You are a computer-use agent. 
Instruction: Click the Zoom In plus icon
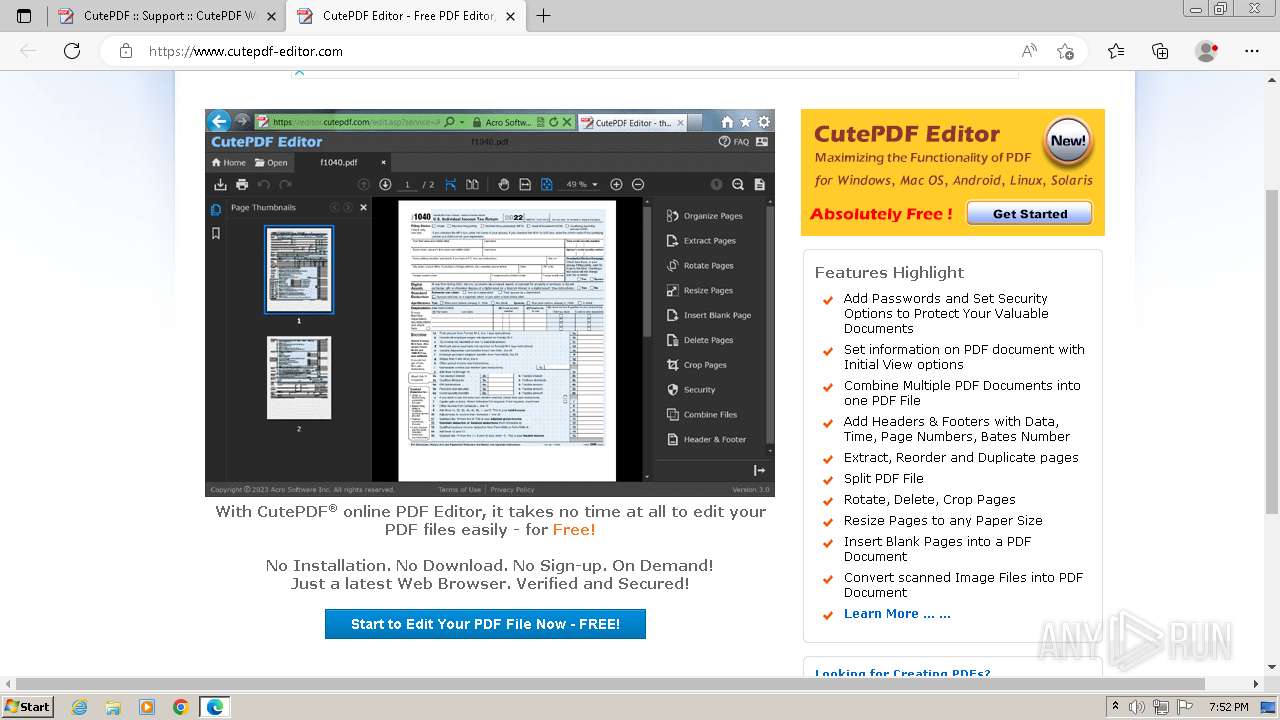pos(616,184)
